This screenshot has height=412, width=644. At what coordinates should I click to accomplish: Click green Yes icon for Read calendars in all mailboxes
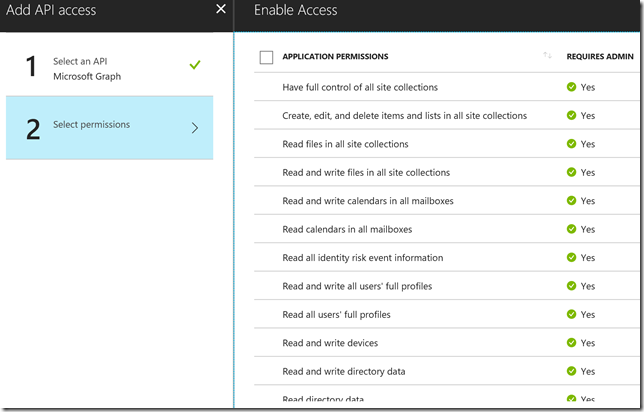[x=571, y=229]
